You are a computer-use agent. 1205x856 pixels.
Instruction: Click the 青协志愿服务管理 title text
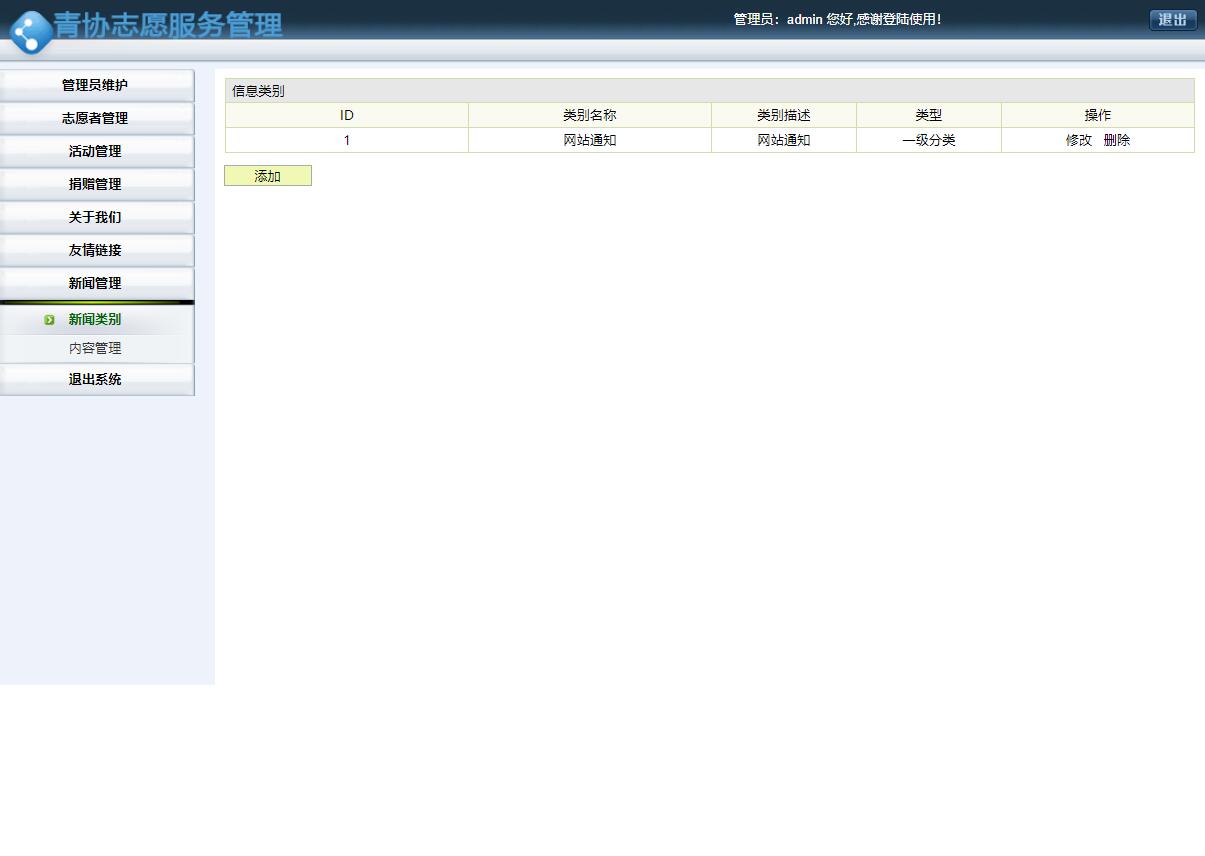click(168, 25)
